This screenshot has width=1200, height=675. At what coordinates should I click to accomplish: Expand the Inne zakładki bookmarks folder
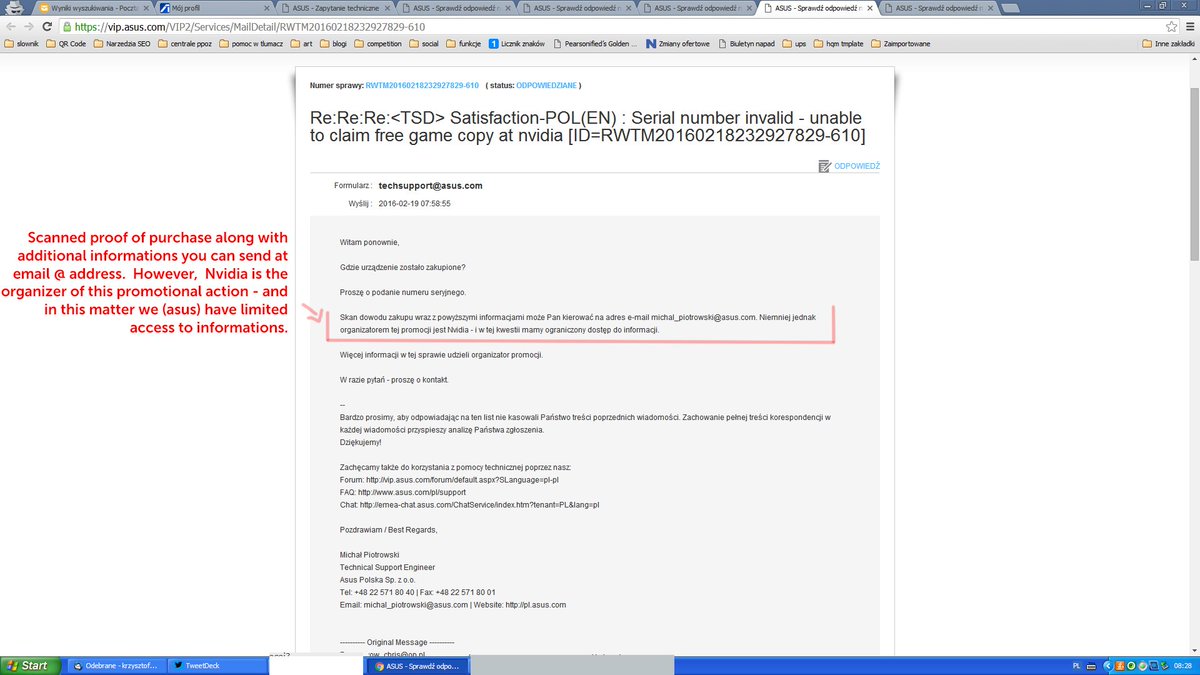[1168, 44]
